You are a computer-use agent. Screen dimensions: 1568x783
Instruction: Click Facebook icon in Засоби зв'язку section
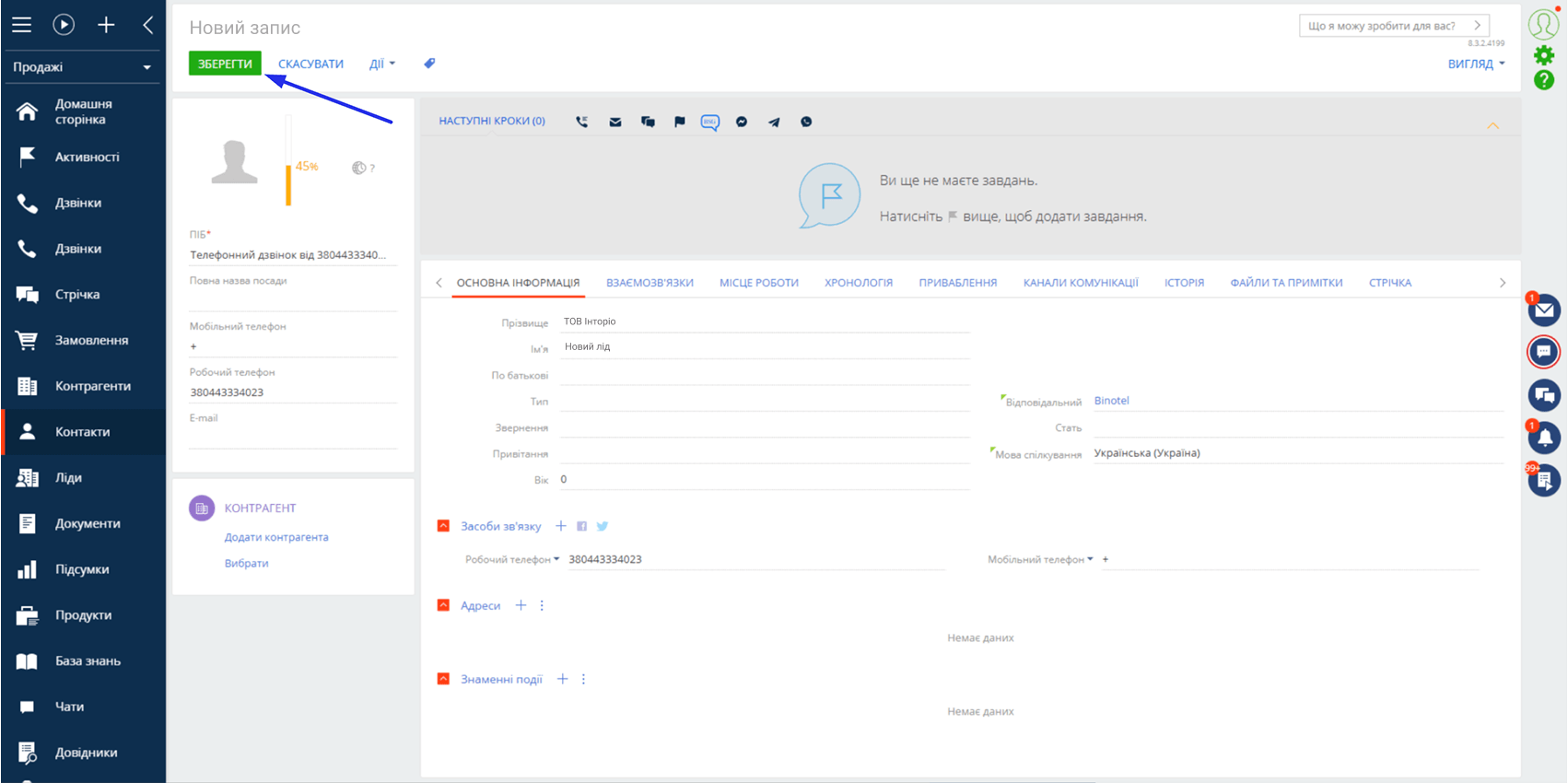(x=581, y=526)
